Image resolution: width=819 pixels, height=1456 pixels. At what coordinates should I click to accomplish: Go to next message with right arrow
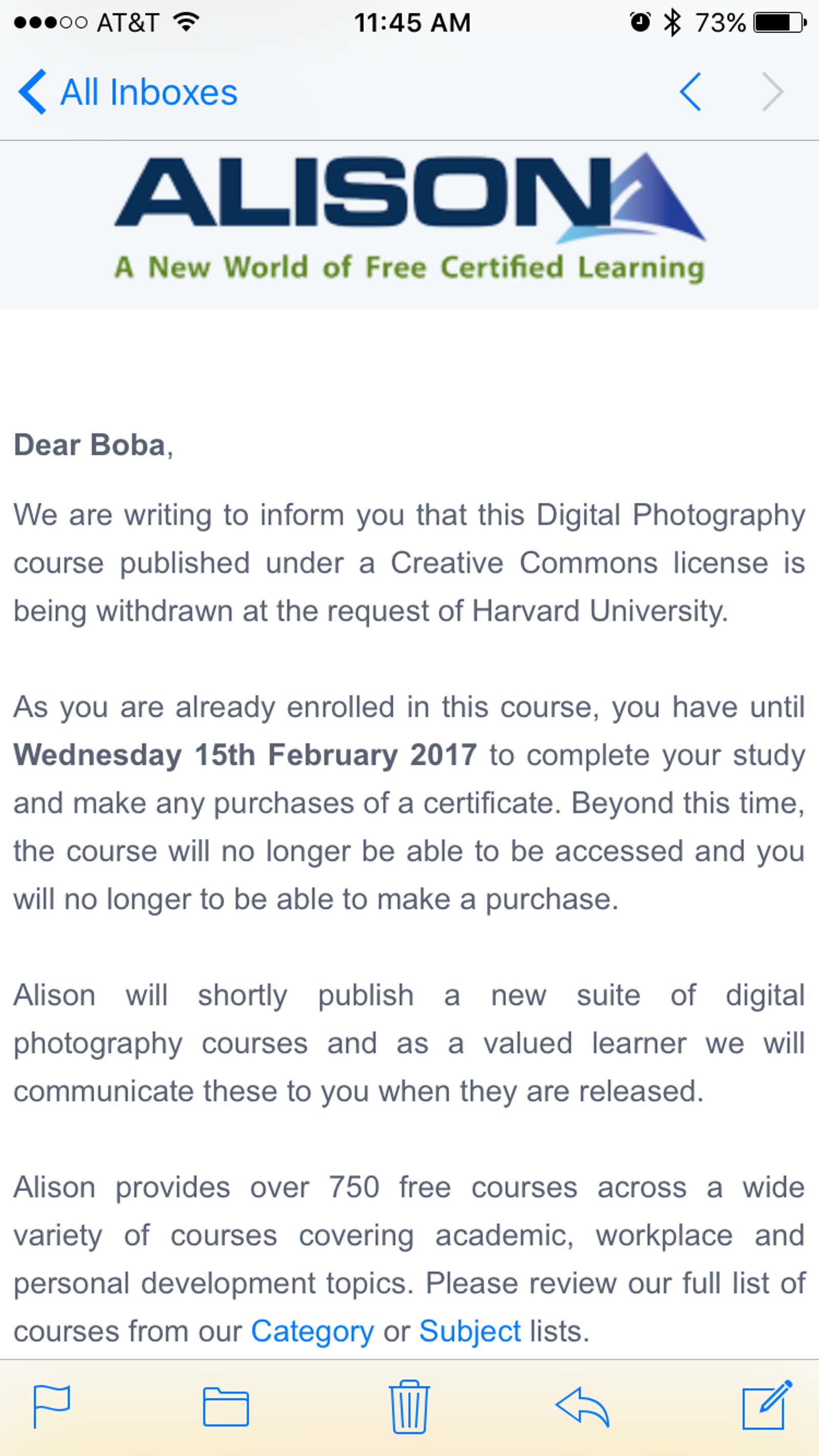(772, 92)
